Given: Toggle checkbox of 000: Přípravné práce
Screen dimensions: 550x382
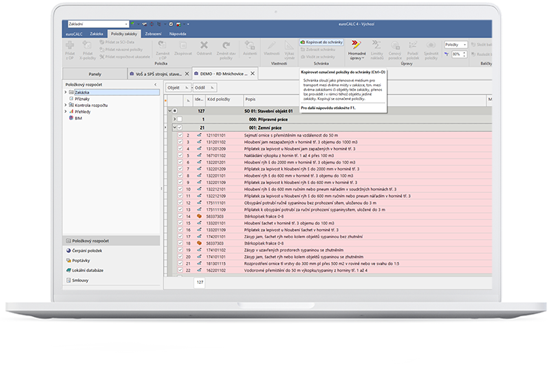Looking at the screenshot, I should tap(180, 119).
